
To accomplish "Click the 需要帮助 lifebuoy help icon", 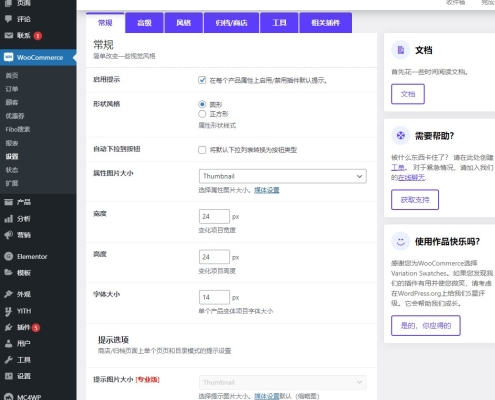I will (x=401, y=136).
